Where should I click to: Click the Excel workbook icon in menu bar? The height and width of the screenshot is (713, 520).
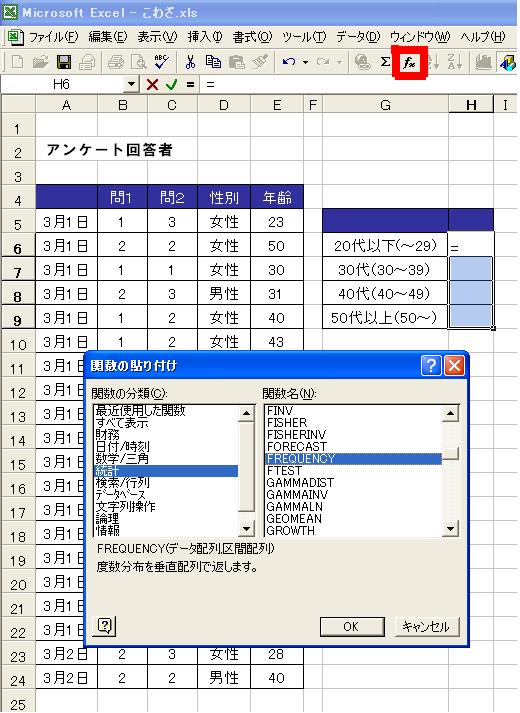point(15,37)
